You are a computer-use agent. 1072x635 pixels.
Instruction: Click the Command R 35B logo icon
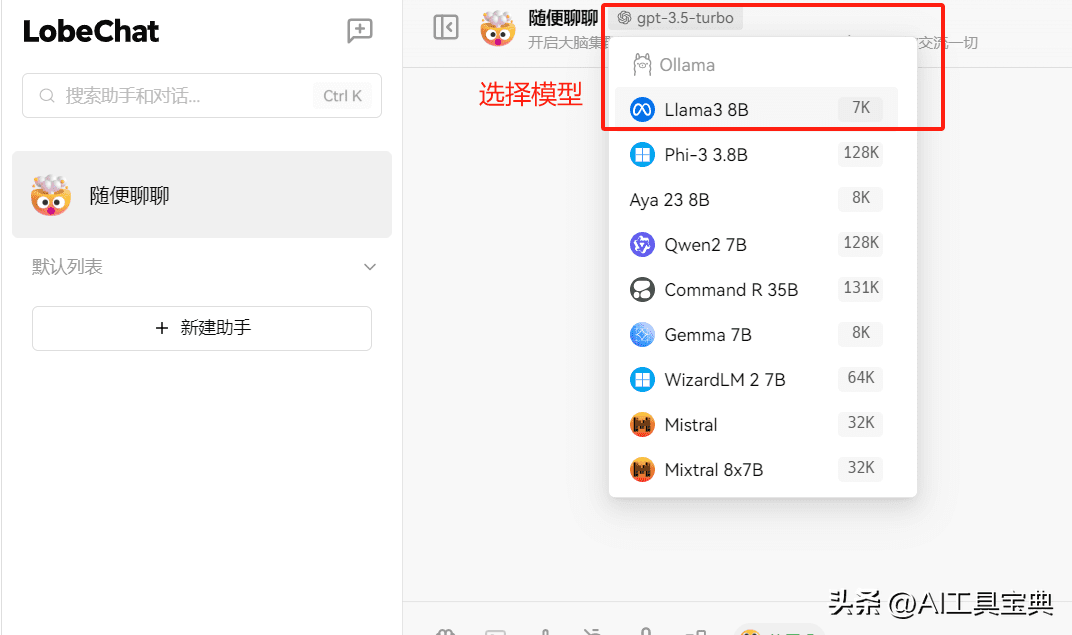pos(642,290)
